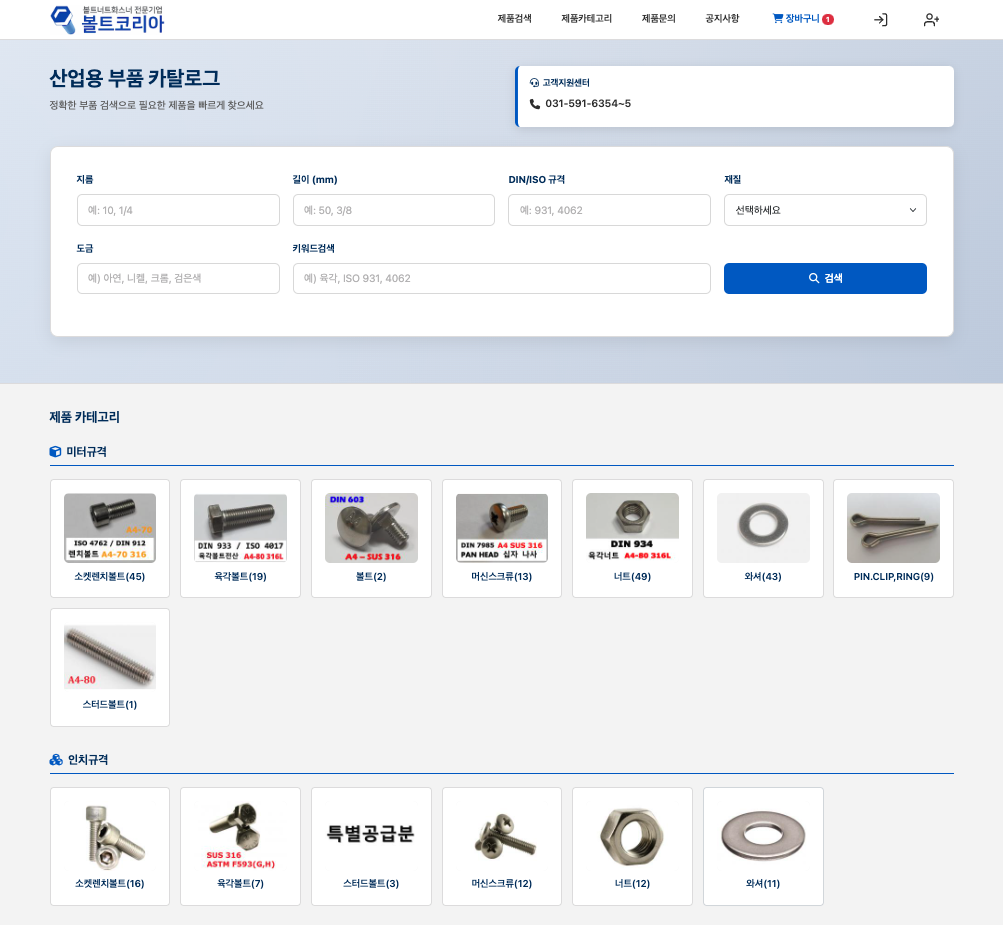
Task: Click the phone icon by 031-591-6354~5
Action: [535, 104]
